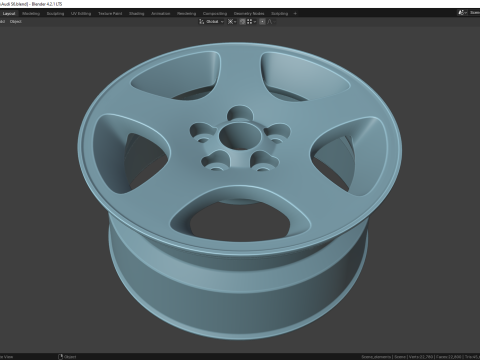The image size is (480, 360).
Task: Toggle proportional editing button
Action: coord(262,22)
